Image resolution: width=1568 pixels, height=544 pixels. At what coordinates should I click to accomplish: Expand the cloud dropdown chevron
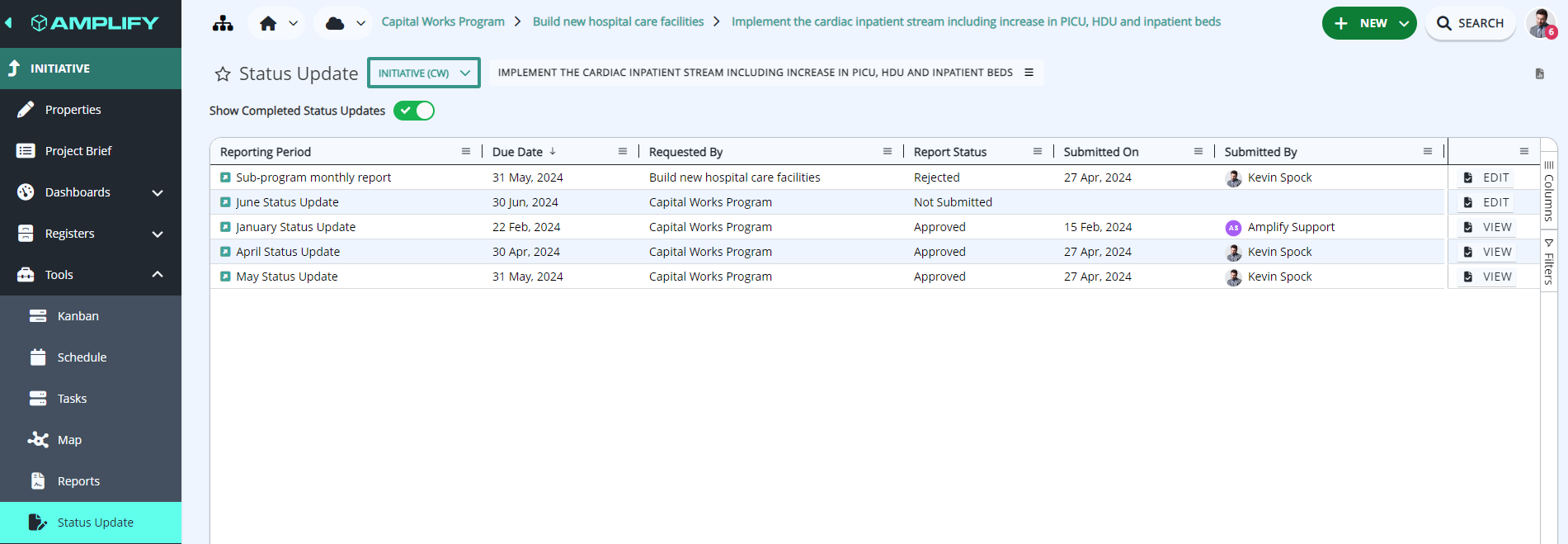tap(361, 24)
